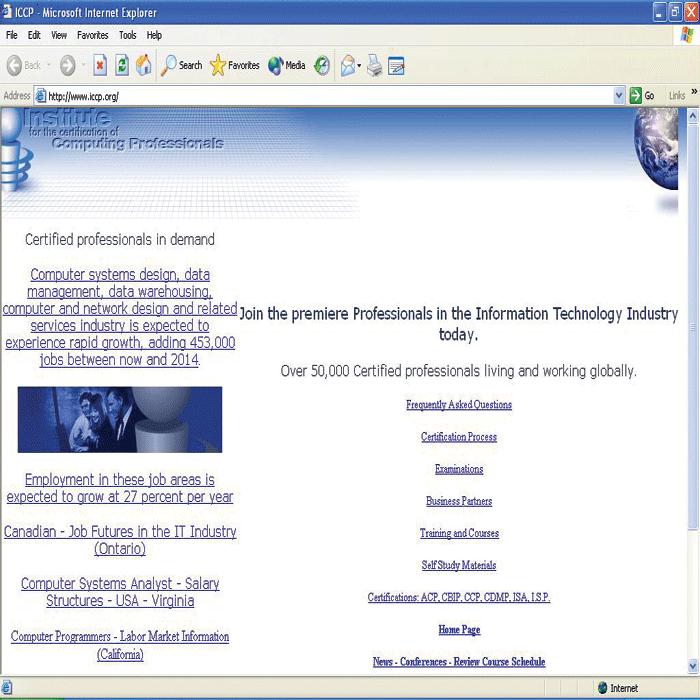This screenshot has height=700, width=700.
Task: Open Computer systems design growth link
Action: [120, 317]
